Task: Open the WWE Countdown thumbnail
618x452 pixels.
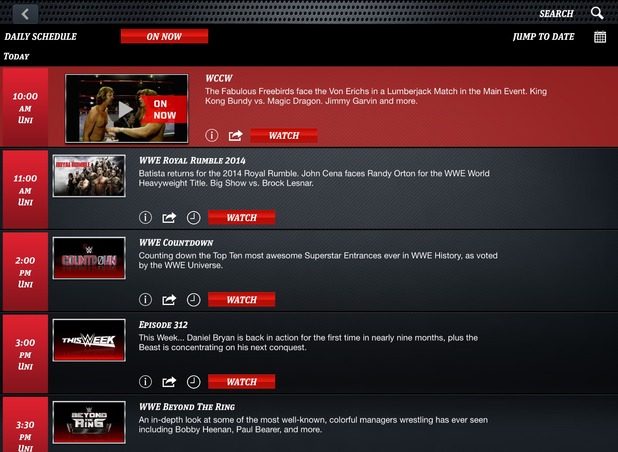Action: click(x=89, y=258)
